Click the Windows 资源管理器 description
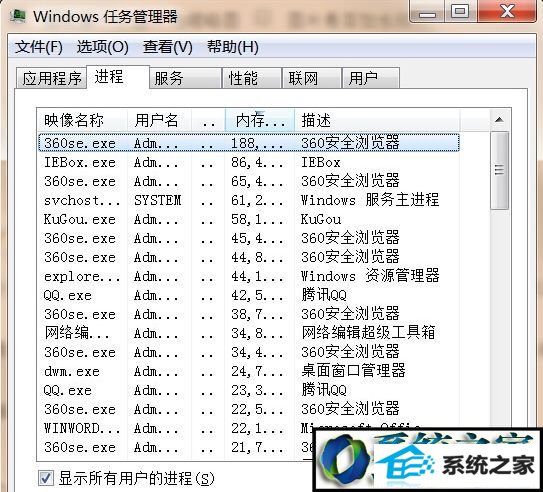543x492 pixels. (x=370, y=276)
